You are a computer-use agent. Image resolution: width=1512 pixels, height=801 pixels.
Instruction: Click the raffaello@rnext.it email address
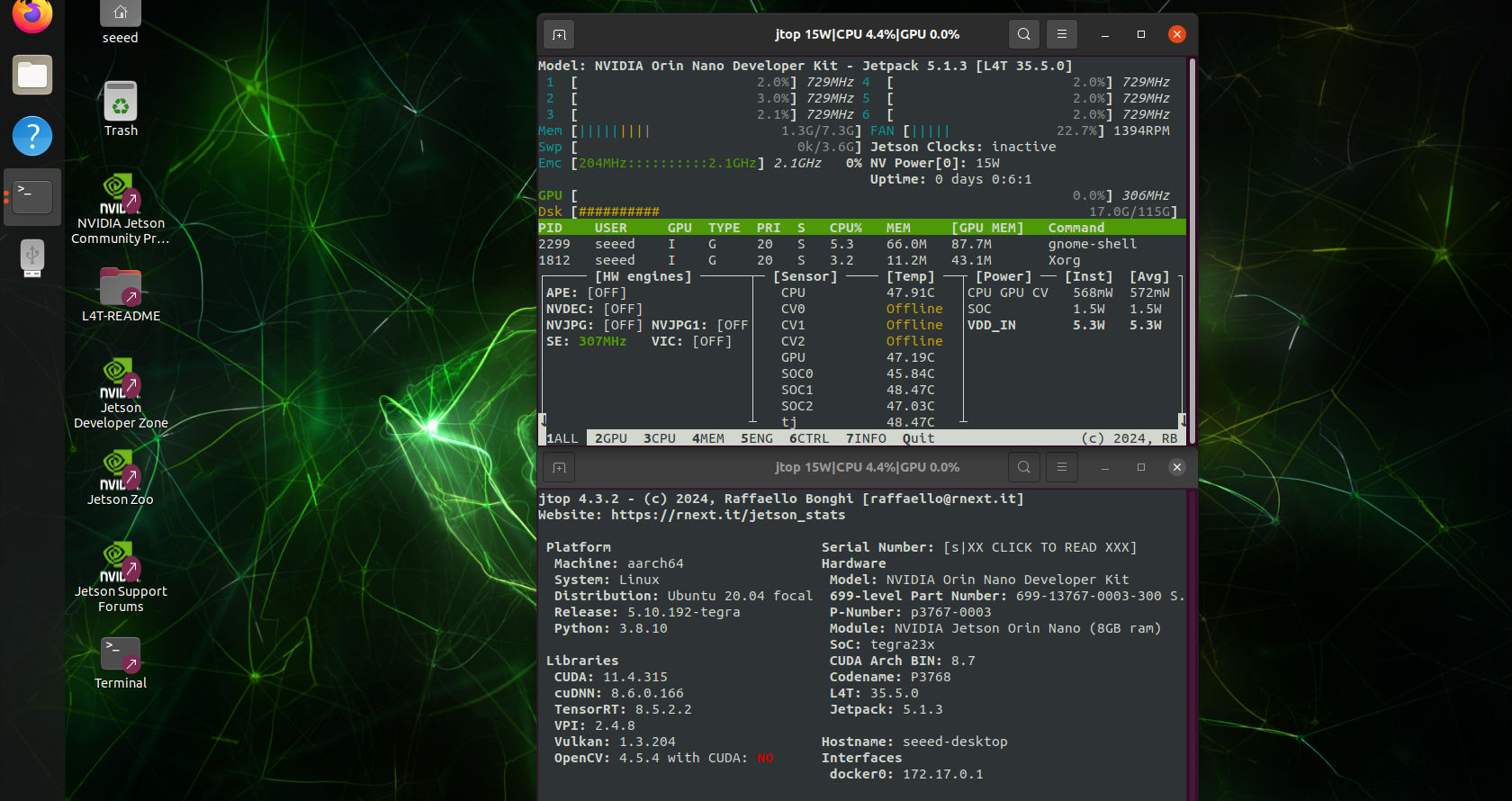coord(943,499)
